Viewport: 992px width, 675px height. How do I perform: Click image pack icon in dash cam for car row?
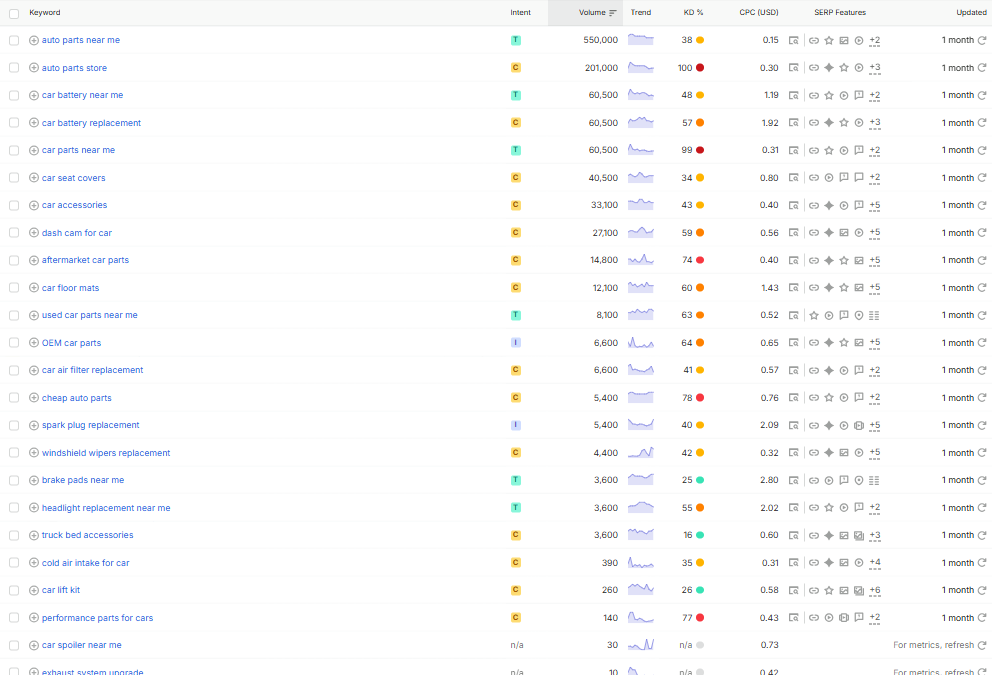(x=844, y=233)
